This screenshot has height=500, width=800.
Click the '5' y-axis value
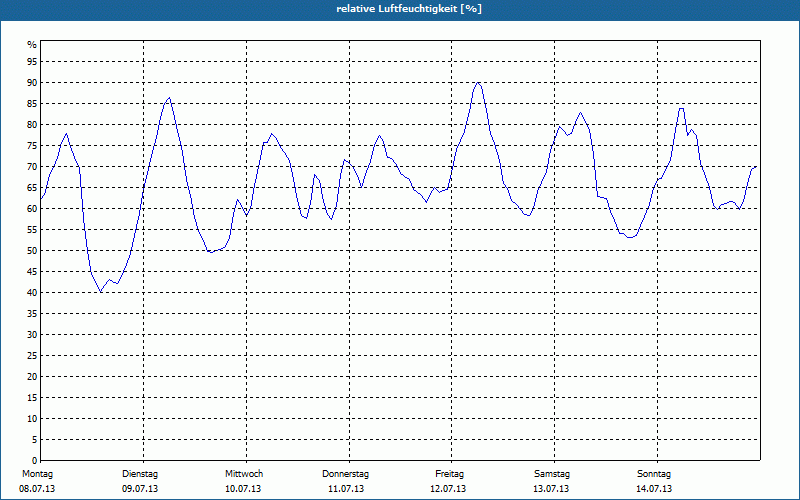click(x=35, y=439)
